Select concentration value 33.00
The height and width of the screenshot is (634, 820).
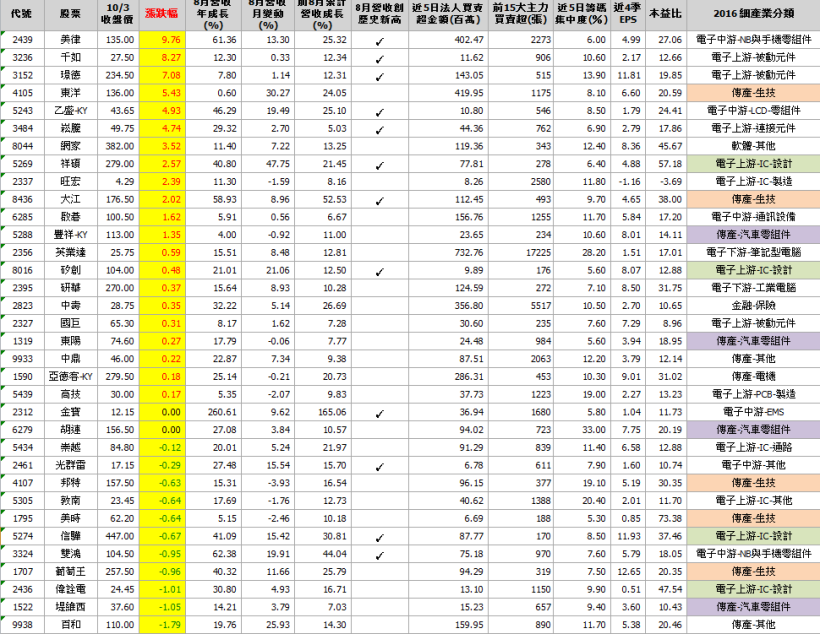(594, 430)
